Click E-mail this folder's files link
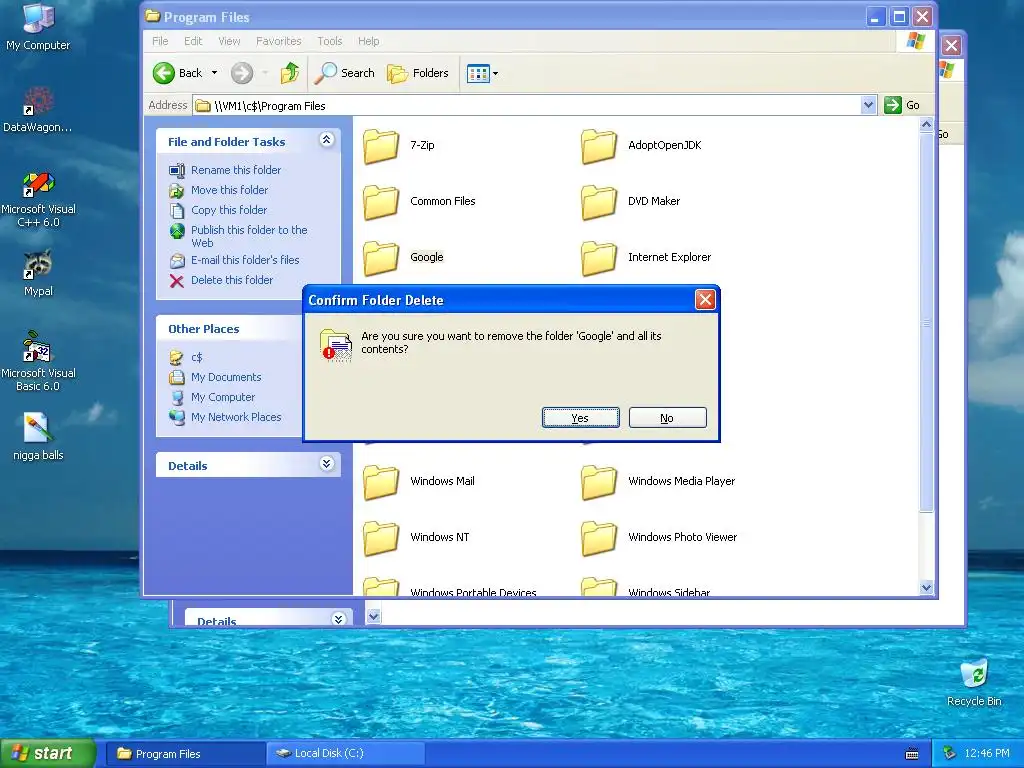 click(x=245, y=260)
